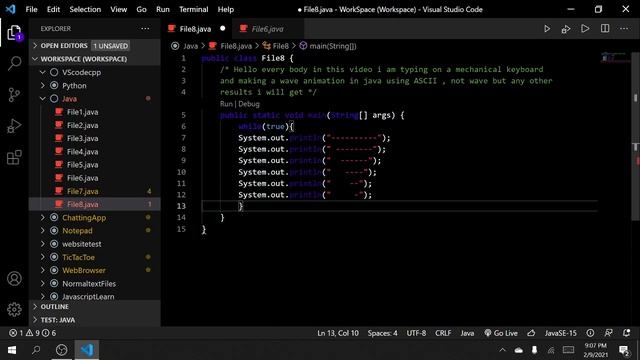The height and width of the screenshot is (360, 640).
Task: Open the Go menu
Action: point(141,9)
